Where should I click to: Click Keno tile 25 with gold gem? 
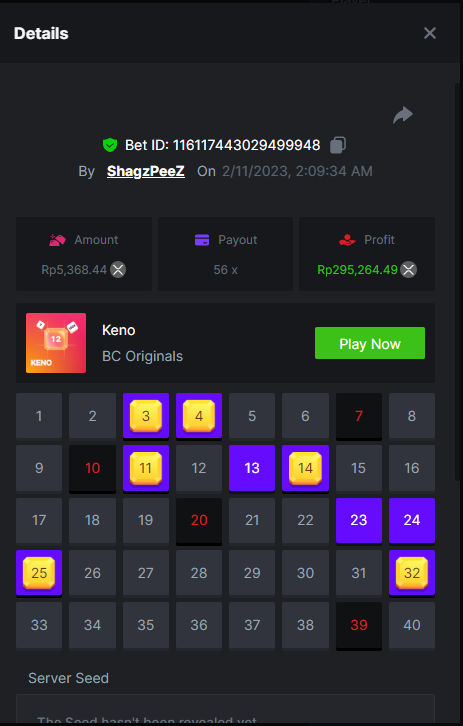[x=39, y=573]
